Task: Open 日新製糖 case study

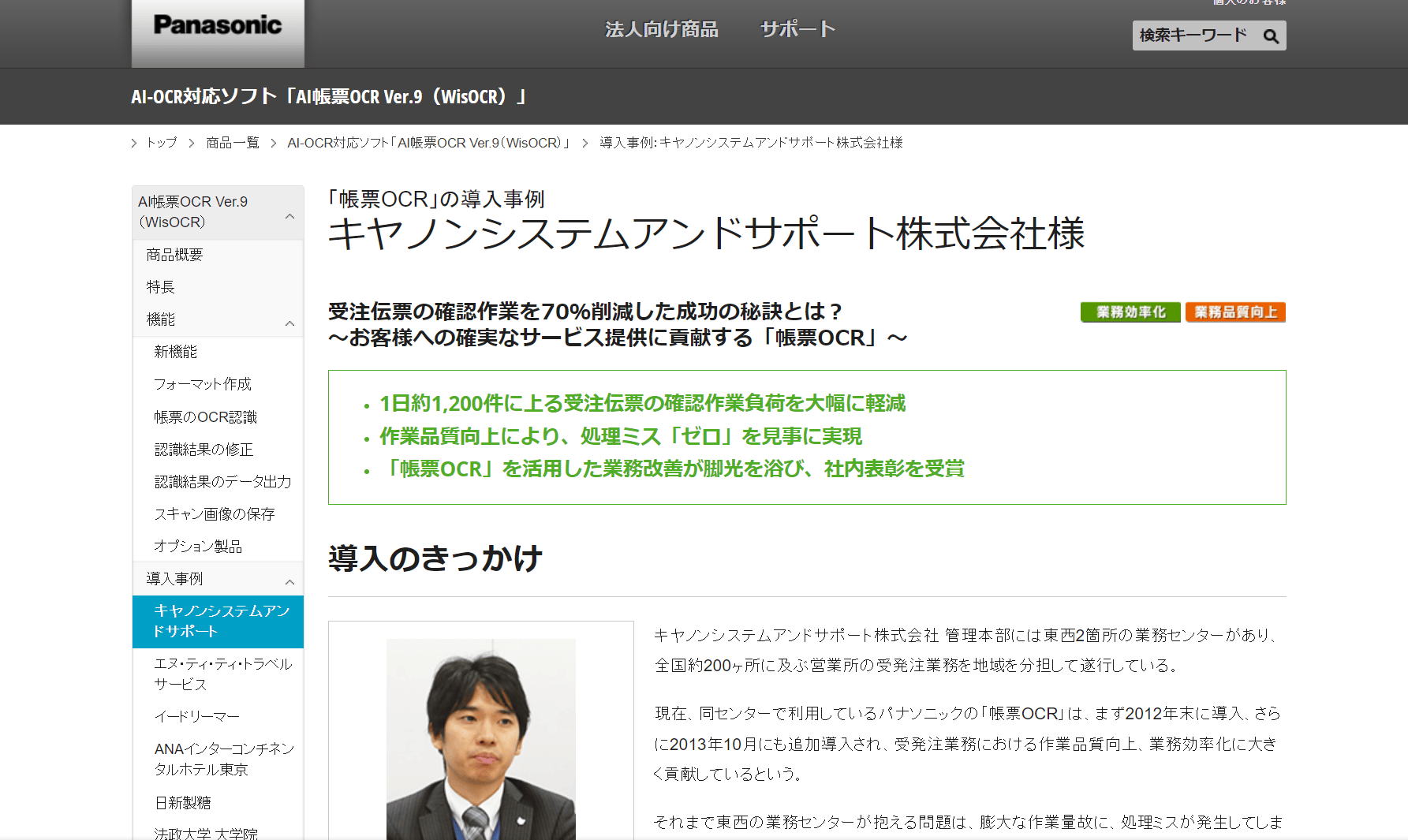Action: click(x=183, y=803)
